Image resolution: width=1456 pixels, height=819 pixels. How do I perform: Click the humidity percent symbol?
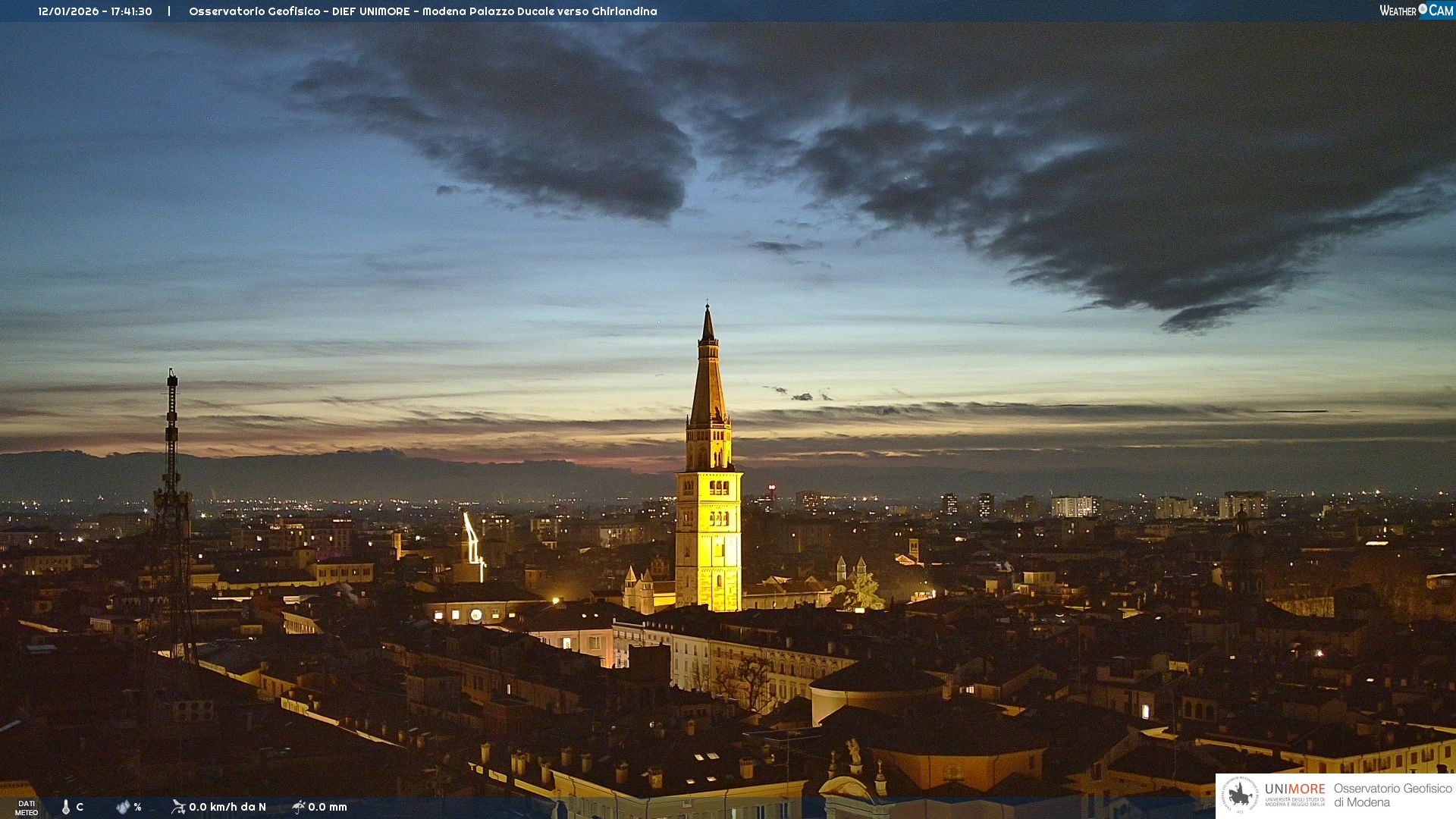[x=138, y=807]
